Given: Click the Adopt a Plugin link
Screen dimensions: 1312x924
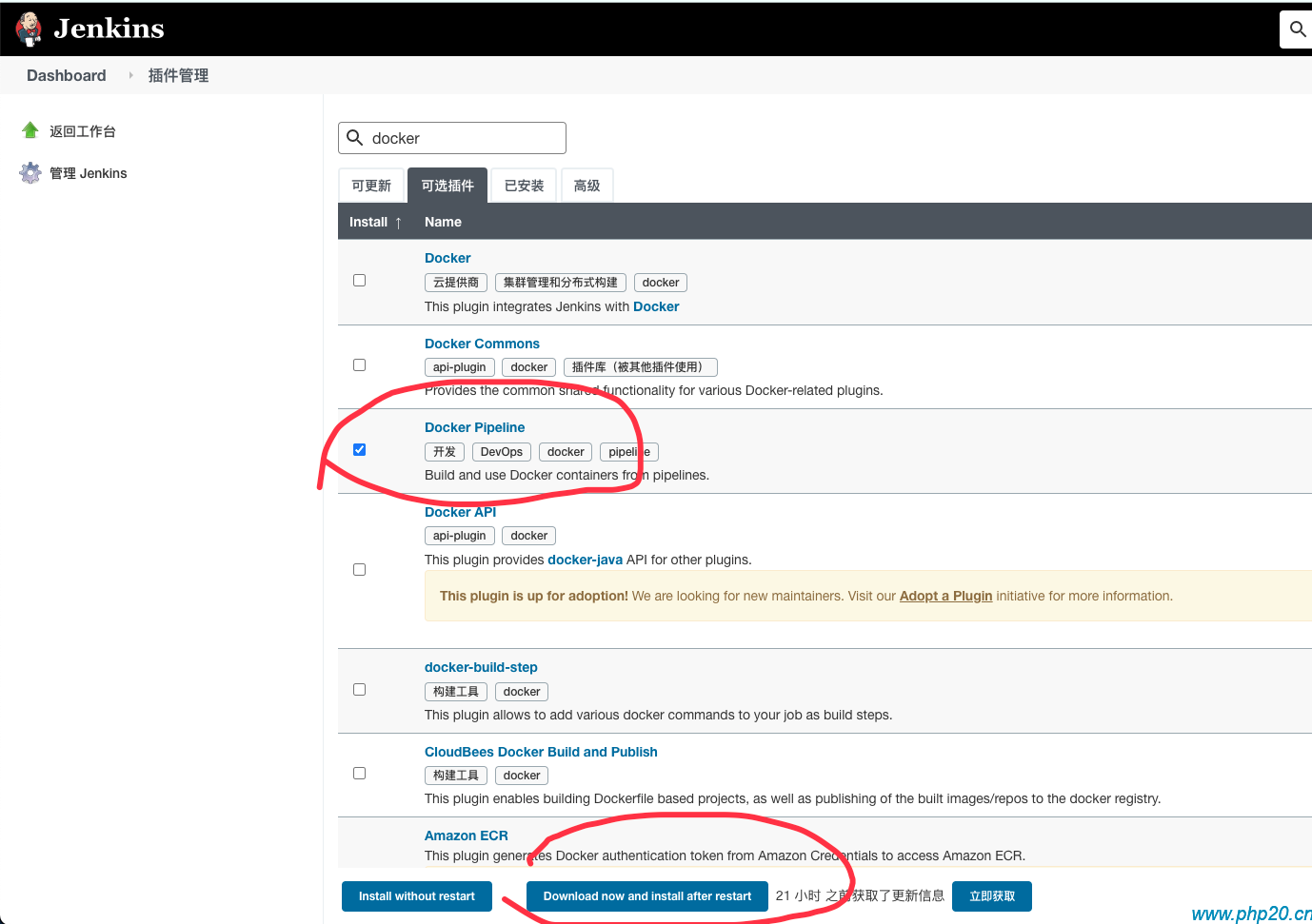Looking at the screenshot, I should (945, 596).
